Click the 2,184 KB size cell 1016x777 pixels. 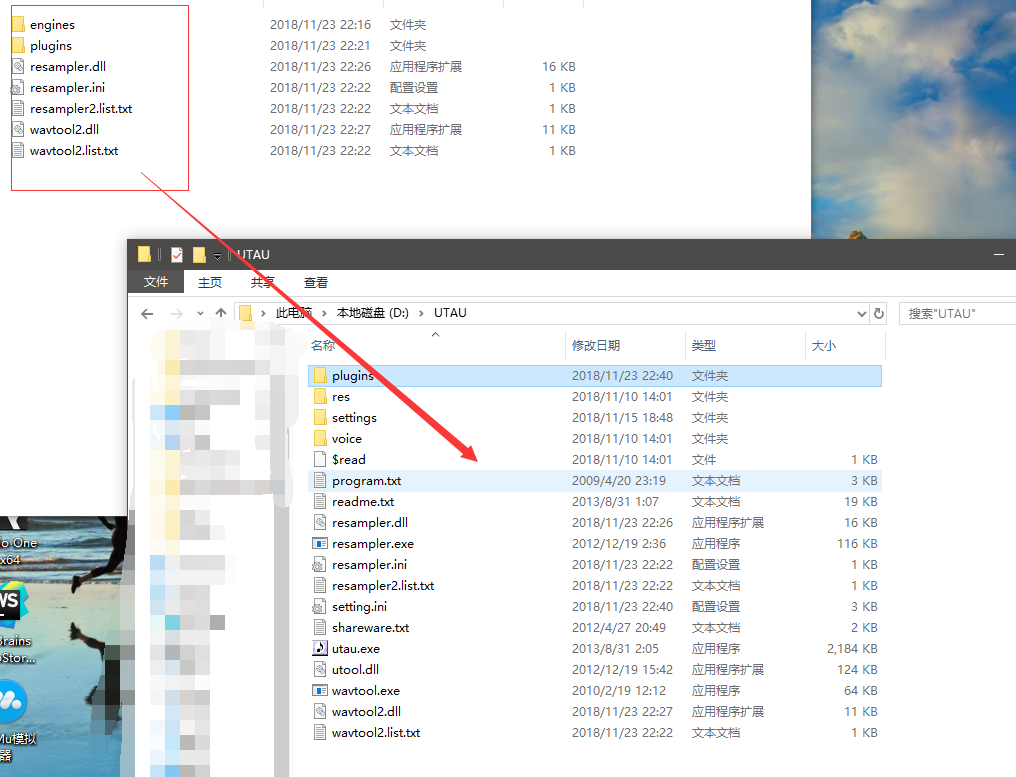coord(852,649)
